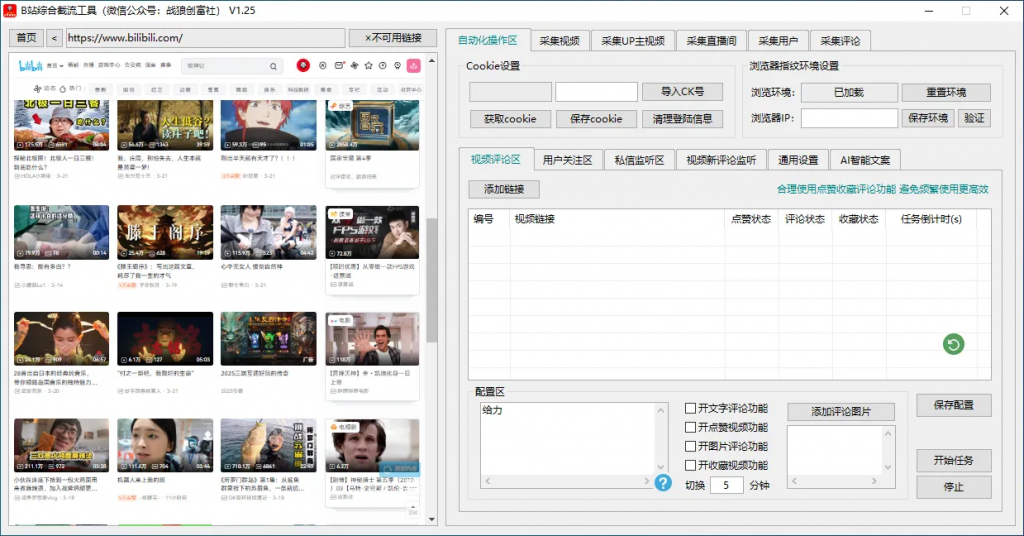Screen dimensions: 1024x536
Task: Click browser panel scroll-down arrow
Action: coord(432,520)
